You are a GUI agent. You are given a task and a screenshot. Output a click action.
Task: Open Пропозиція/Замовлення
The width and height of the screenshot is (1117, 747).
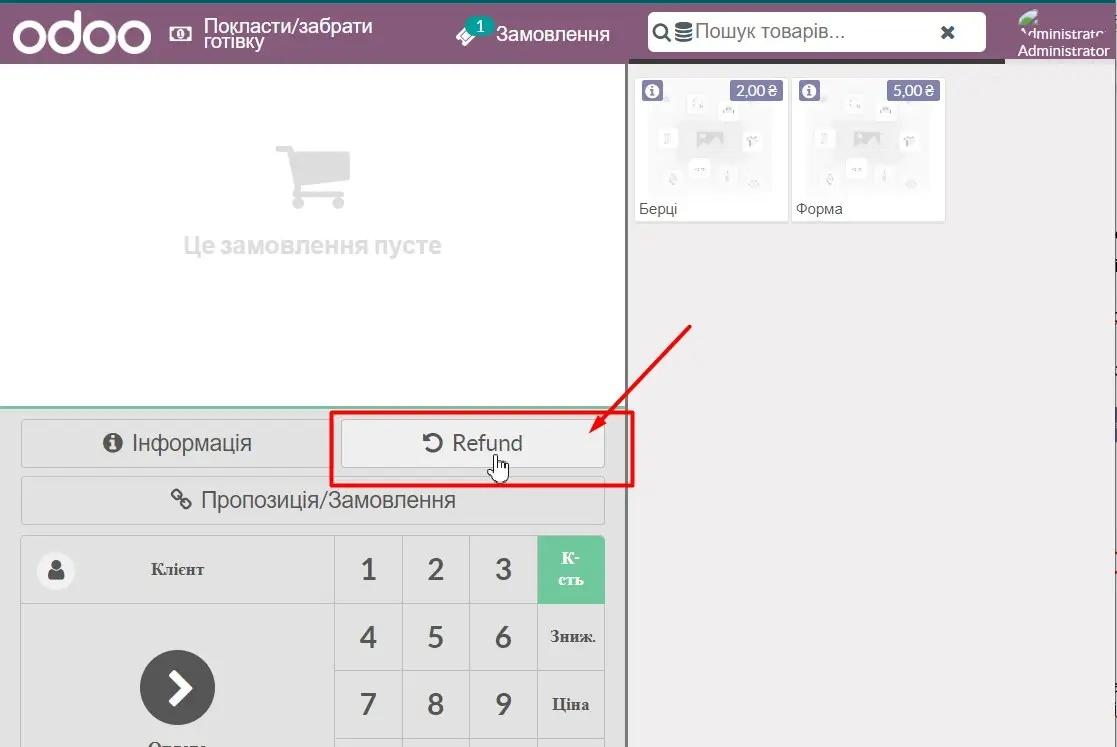[x=312, y=500]
